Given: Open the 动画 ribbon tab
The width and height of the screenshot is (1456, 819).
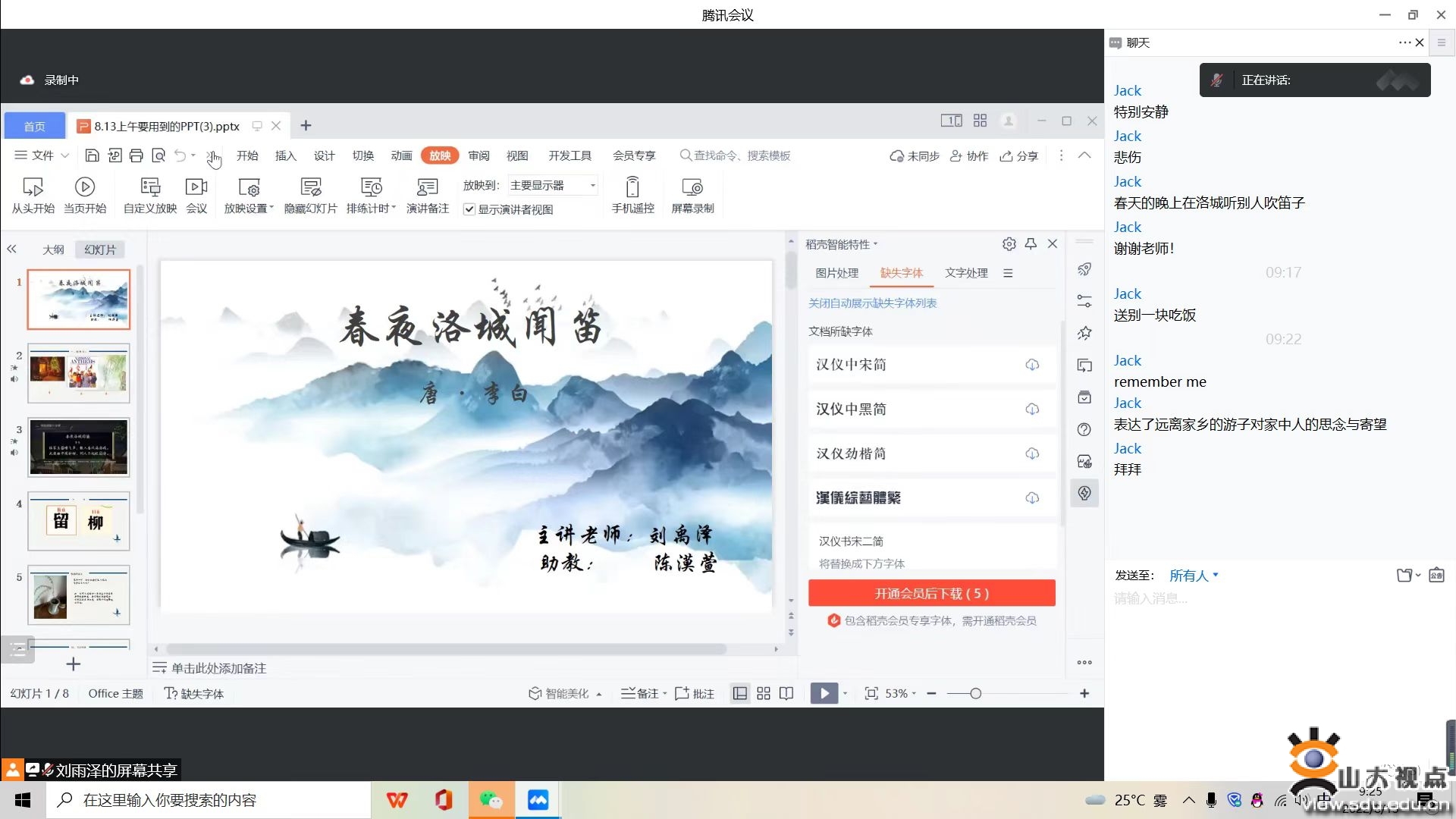Looking at the screenshot, I should click(401, 155).
